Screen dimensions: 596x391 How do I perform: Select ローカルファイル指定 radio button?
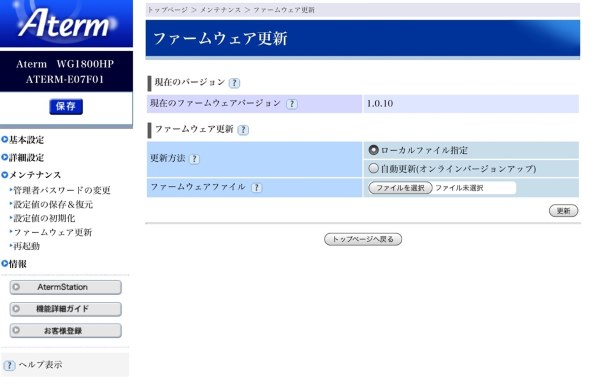[x=373, y=150]
